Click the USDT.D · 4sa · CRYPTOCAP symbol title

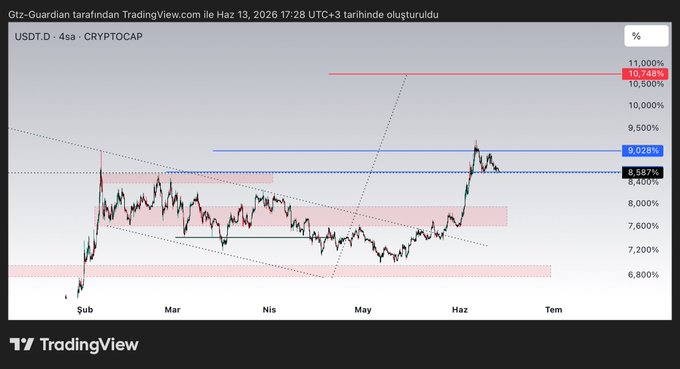(78, 37)
